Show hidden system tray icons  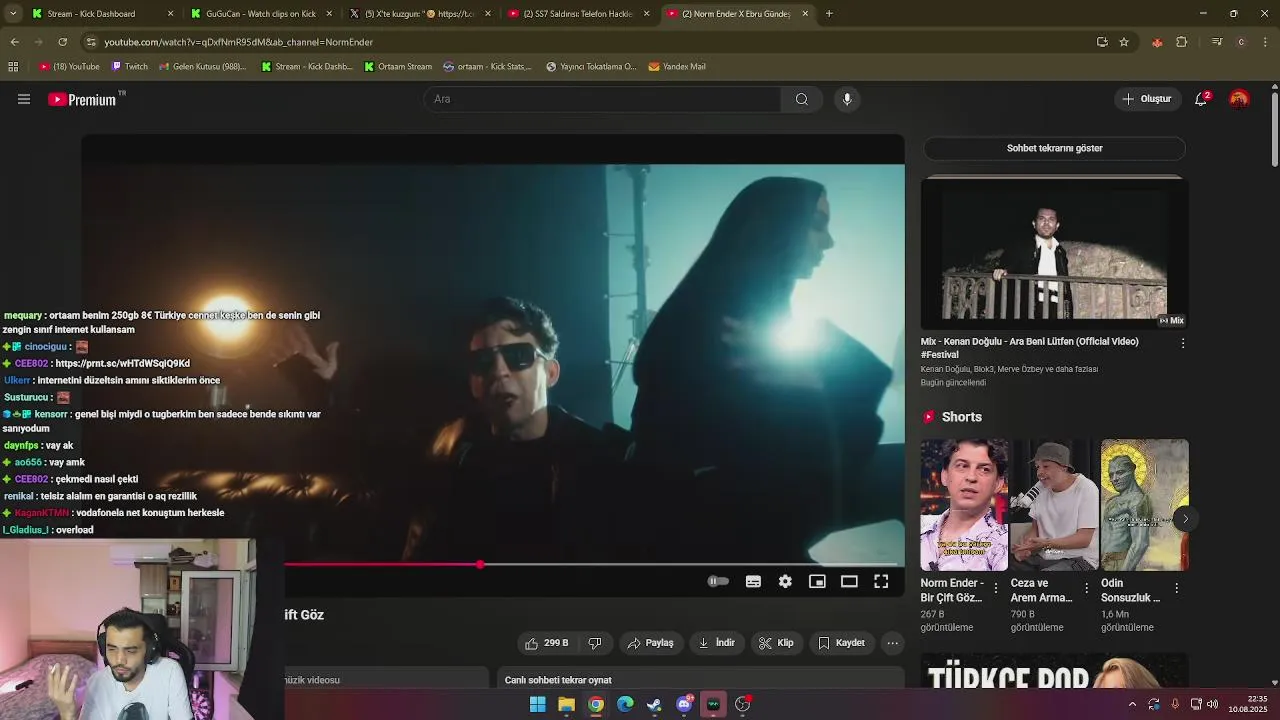point(1132,704)
